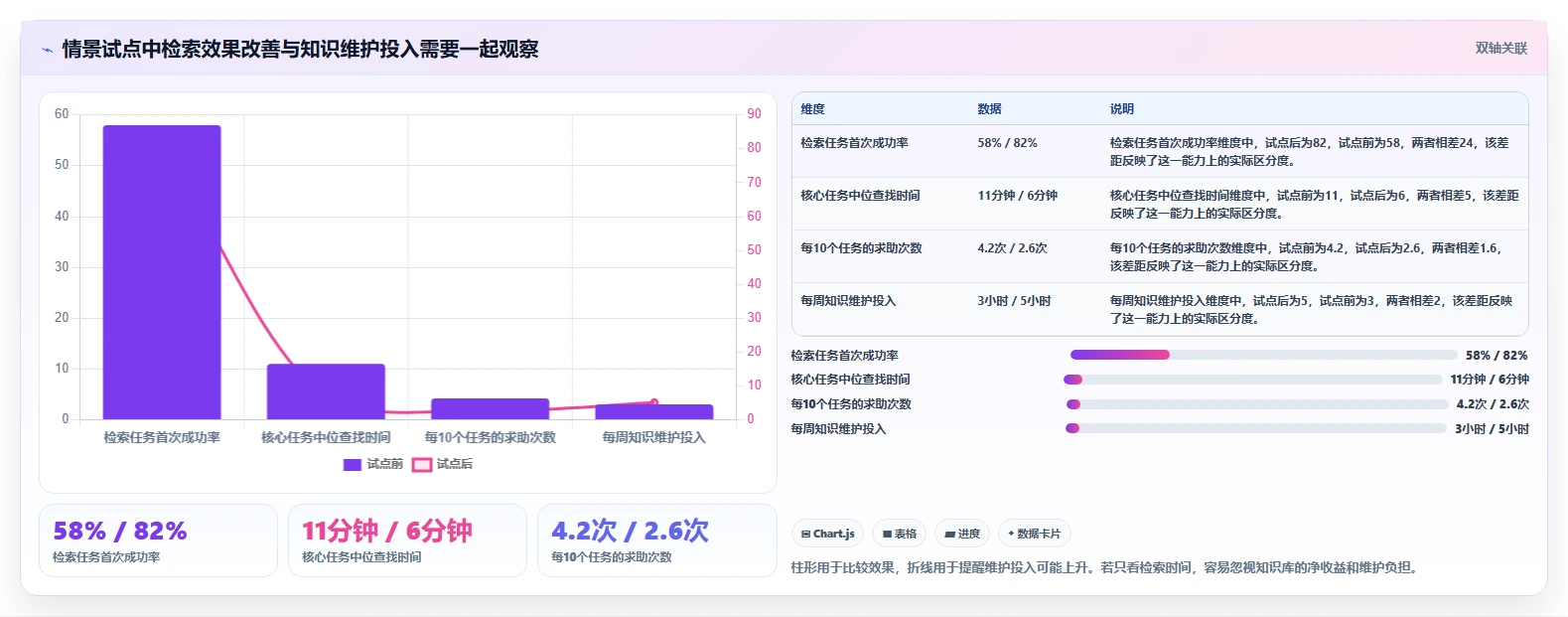Click x-axis label 每10个任务的求助次数

coord(490,437)
